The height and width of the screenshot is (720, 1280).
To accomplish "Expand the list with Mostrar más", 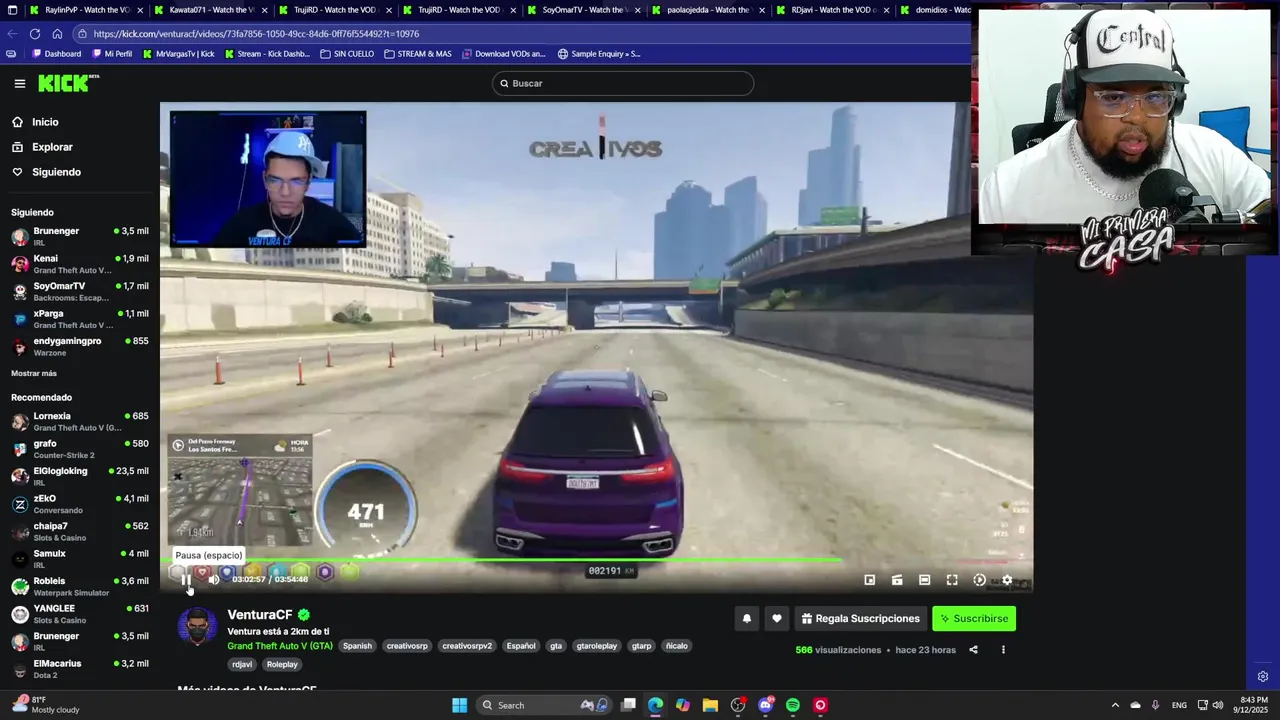I will pos(34,373).
